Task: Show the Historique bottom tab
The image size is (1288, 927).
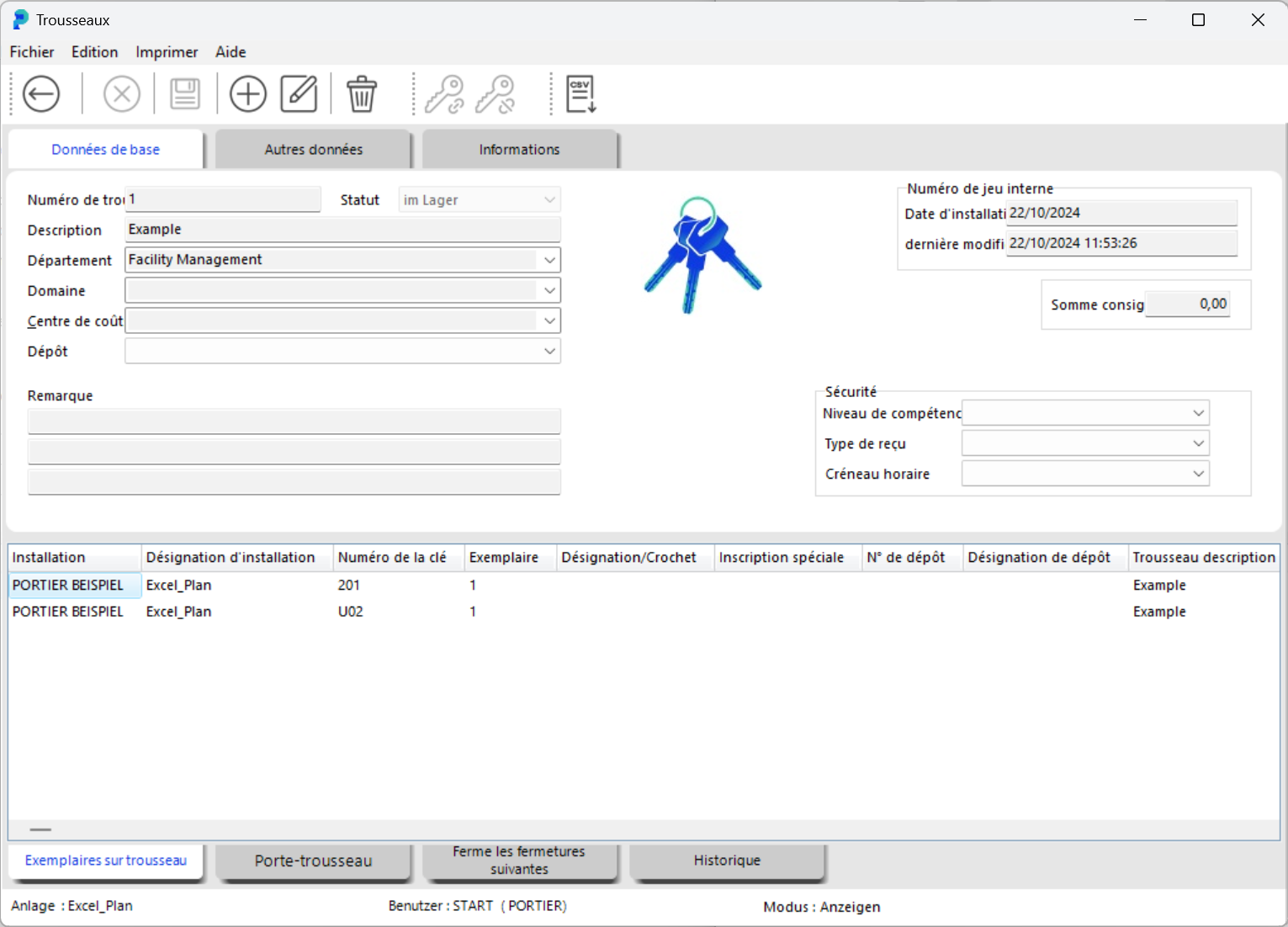Action: click(727, 861)
